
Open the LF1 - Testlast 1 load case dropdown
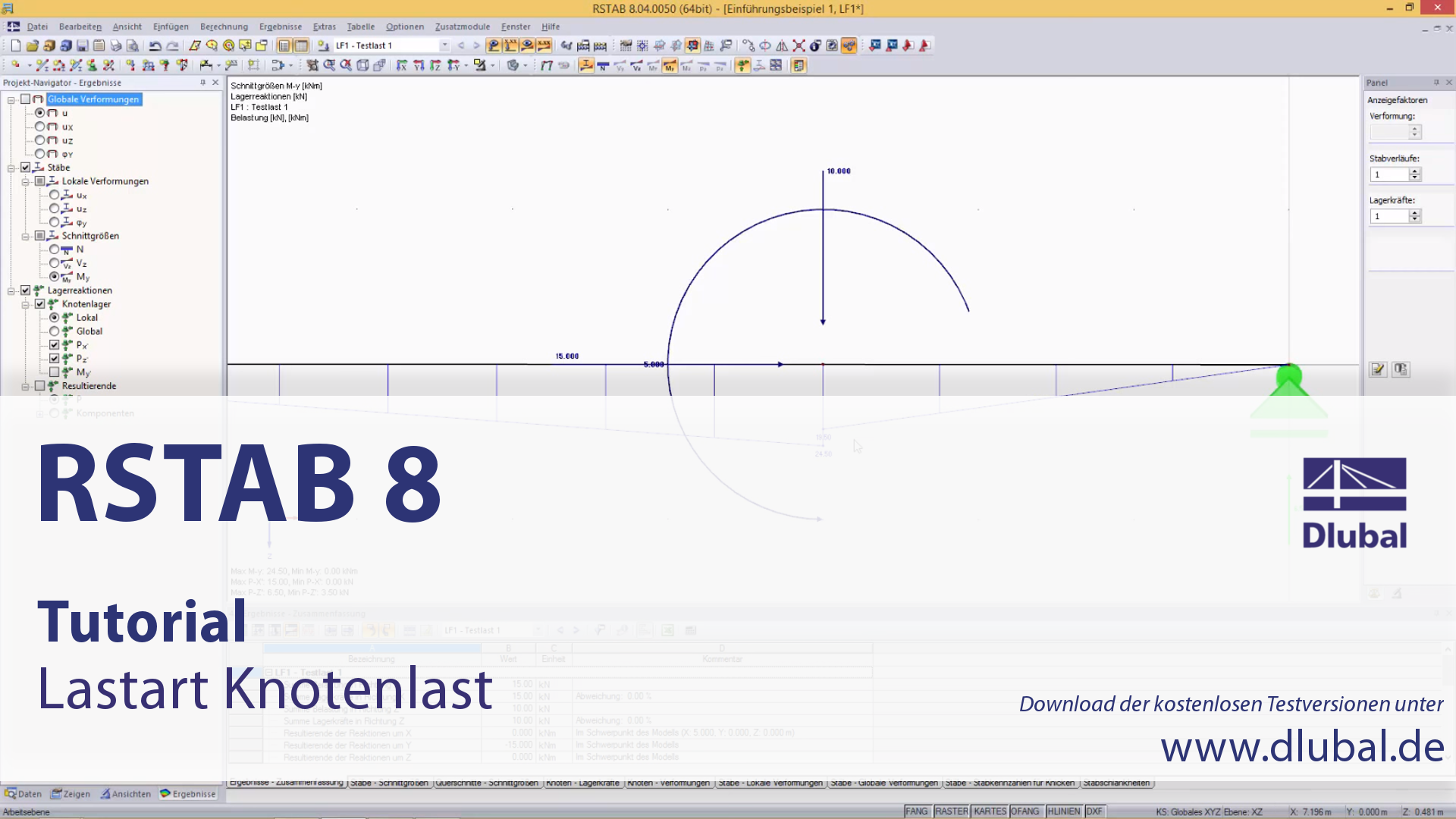tap(444, 45)
